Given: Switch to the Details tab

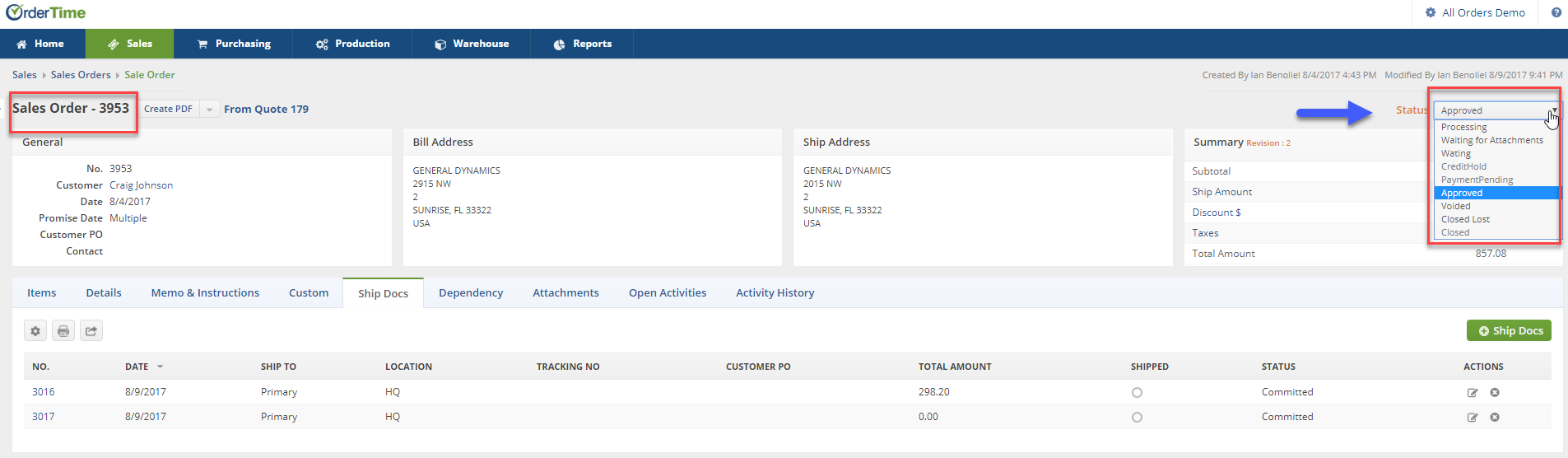Looking at the screenshot, I should coord(104,292).
